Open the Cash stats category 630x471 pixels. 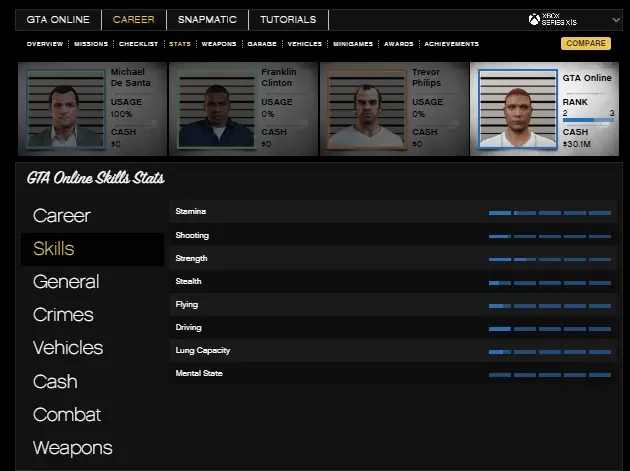(55, 381)
